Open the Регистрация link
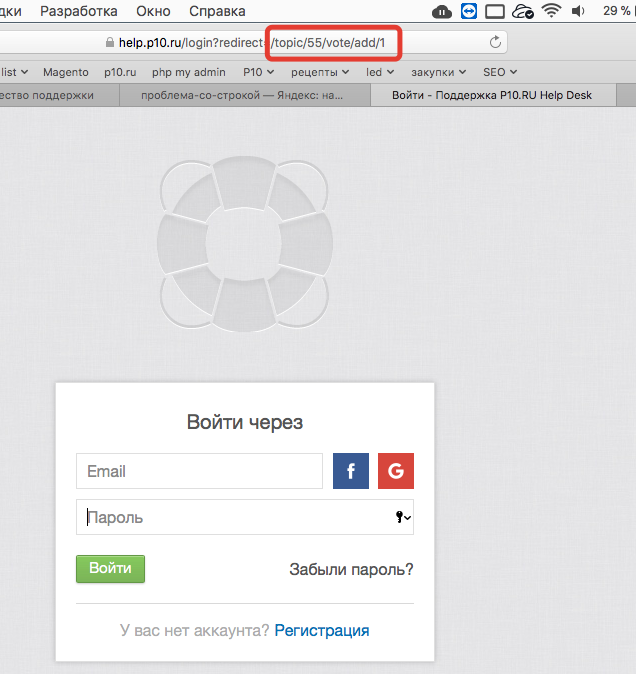The height and width of the screenshot is (674, 636). 322,631
